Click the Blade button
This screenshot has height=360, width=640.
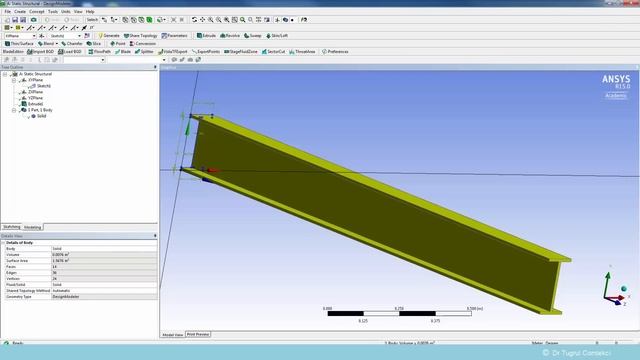[123, 52]
